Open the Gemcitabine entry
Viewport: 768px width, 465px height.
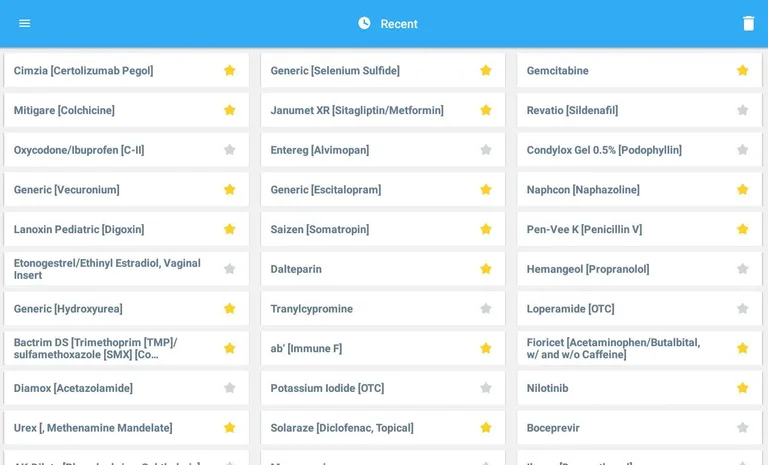[640, 71]
